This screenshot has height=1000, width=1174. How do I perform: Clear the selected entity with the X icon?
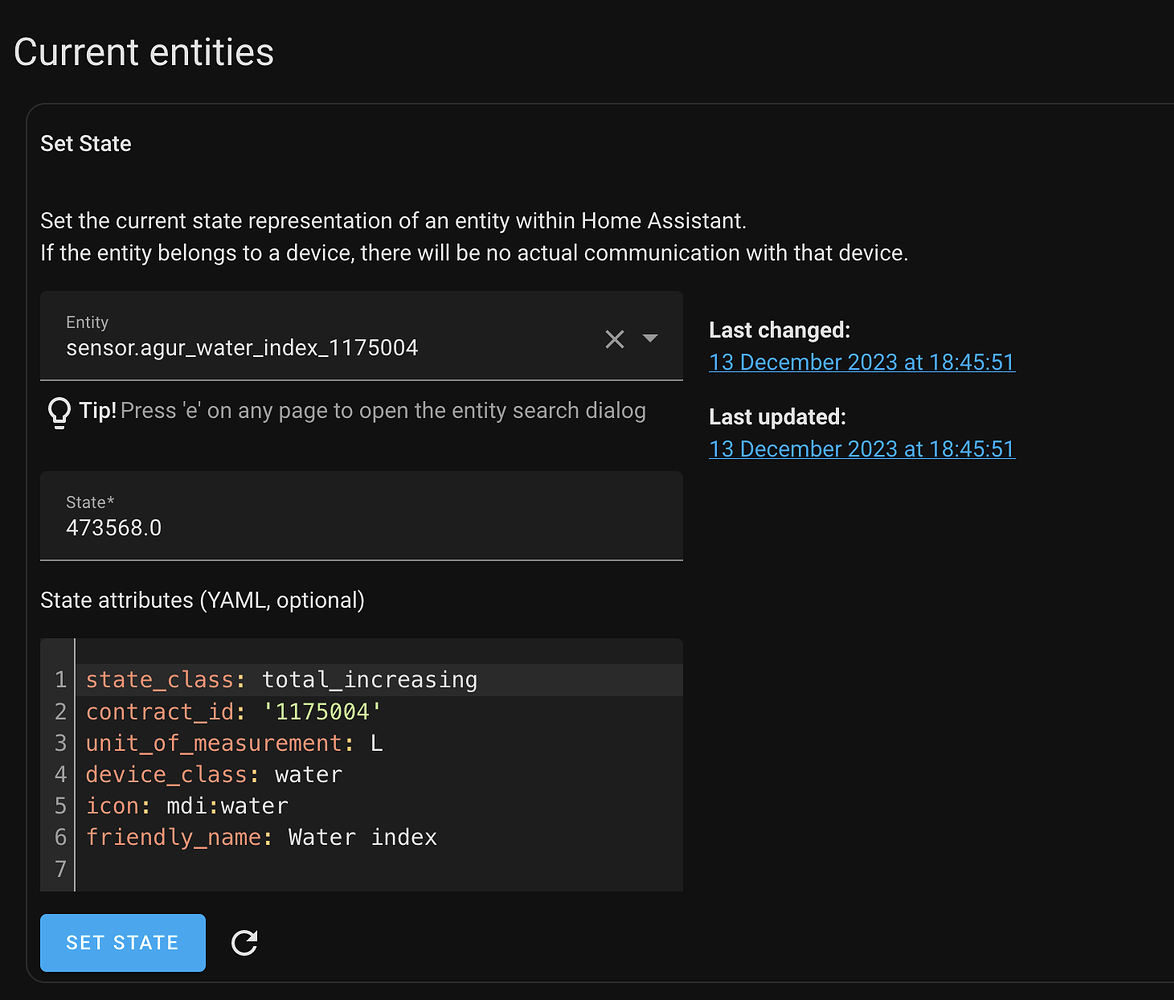tap(615, 339)
